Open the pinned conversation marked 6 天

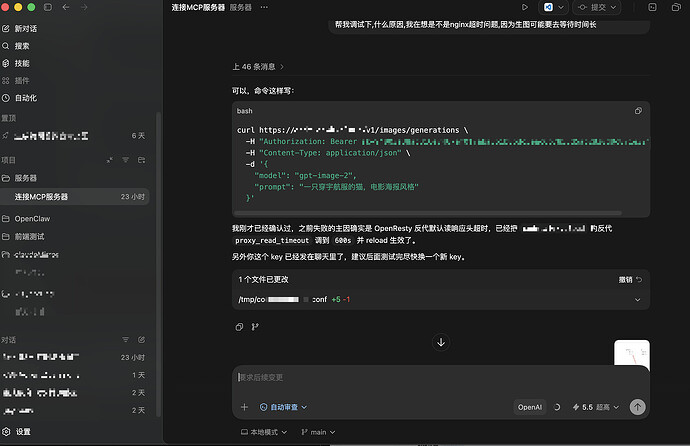click(x=74, y=136)
